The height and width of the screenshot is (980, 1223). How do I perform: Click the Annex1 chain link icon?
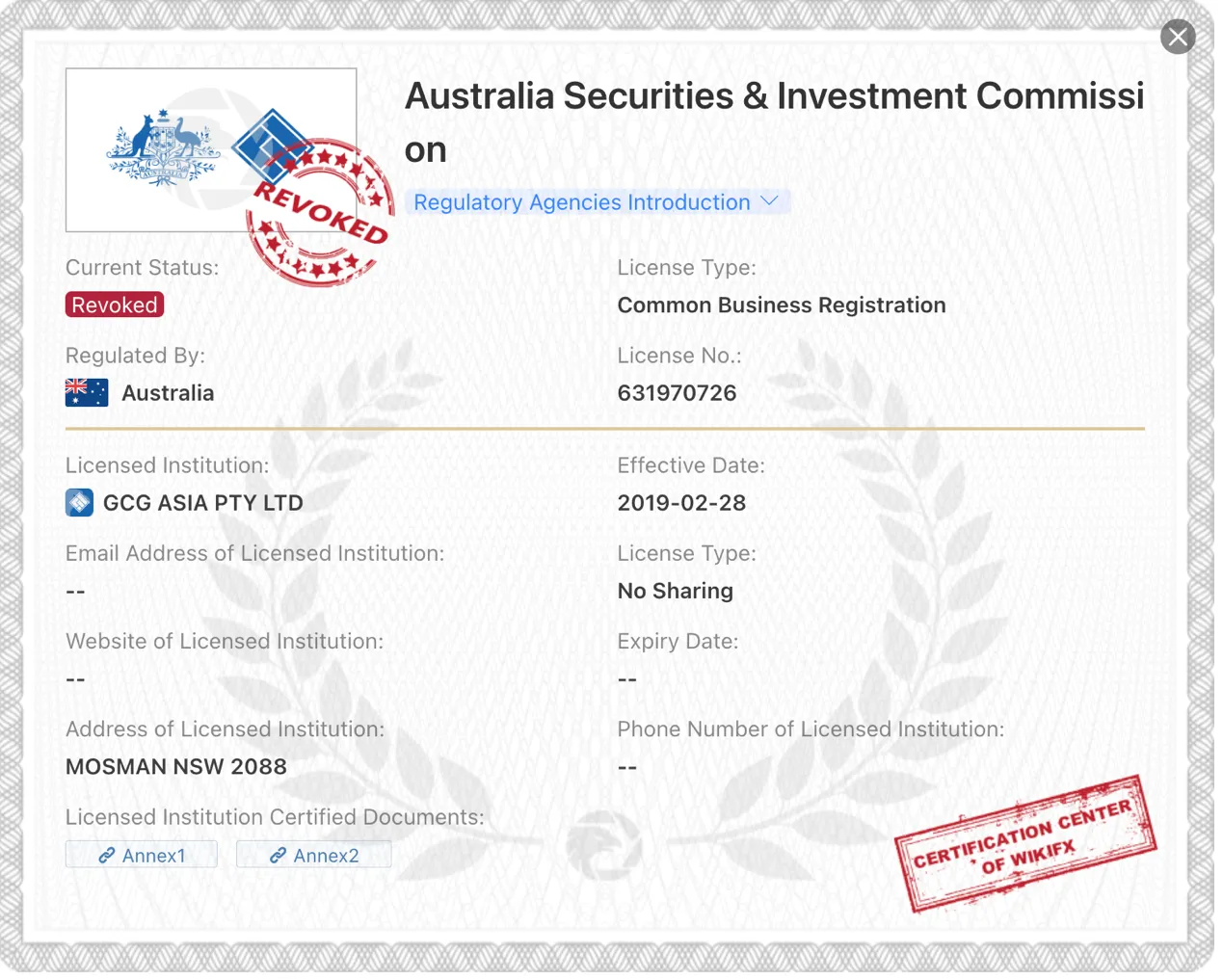click(107, 856)
